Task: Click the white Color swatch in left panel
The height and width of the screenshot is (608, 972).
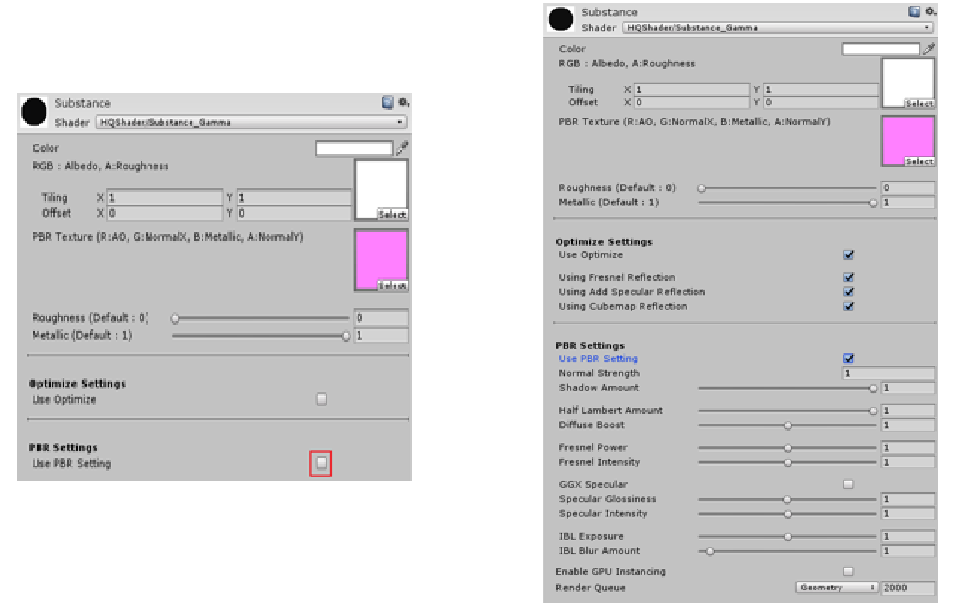Action: [354, 148]
